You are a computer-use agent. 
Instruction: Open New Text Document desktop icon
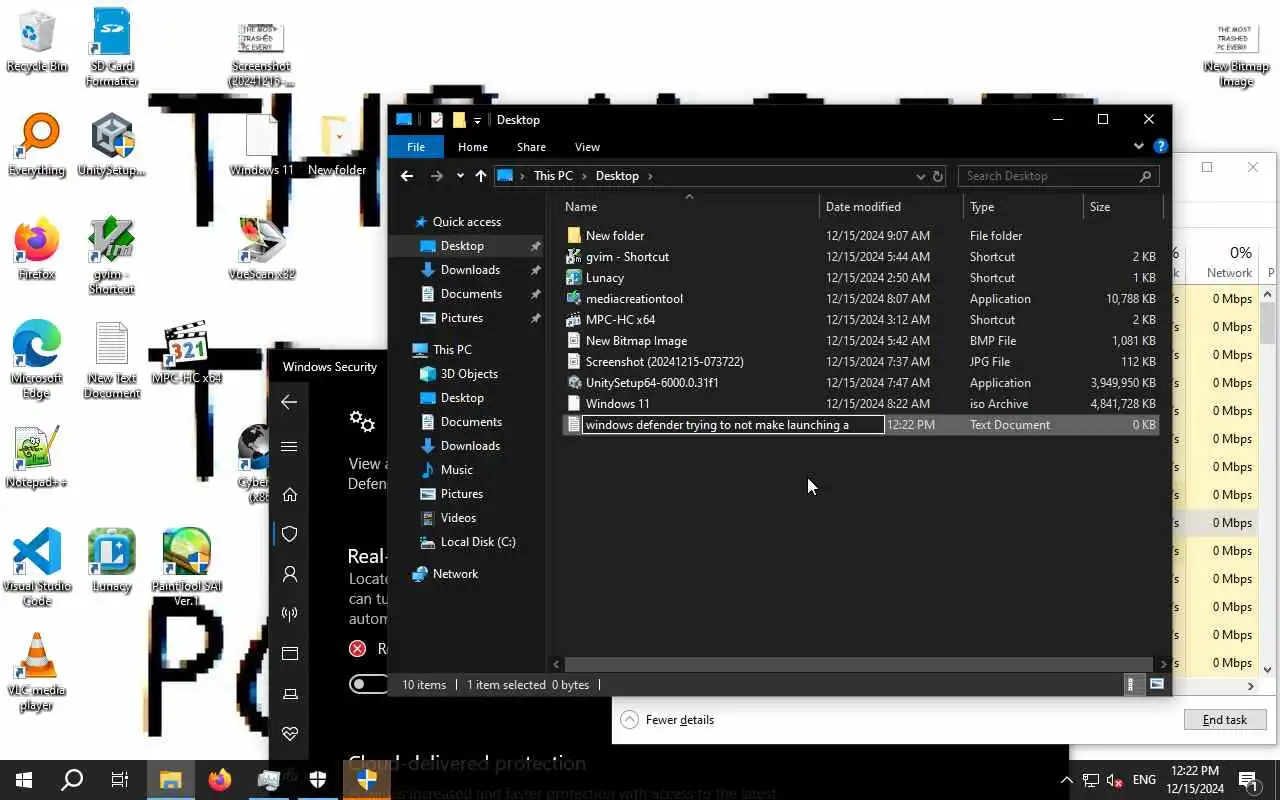[111, 359]
